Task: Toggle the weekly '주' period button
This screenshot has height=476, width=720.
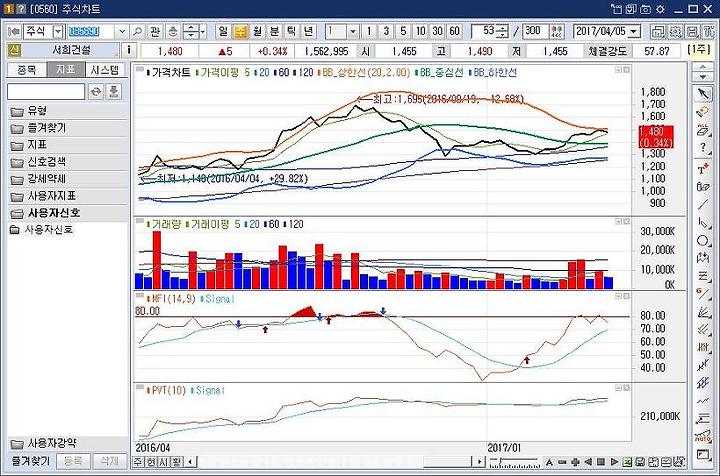Action: (240, 31)
